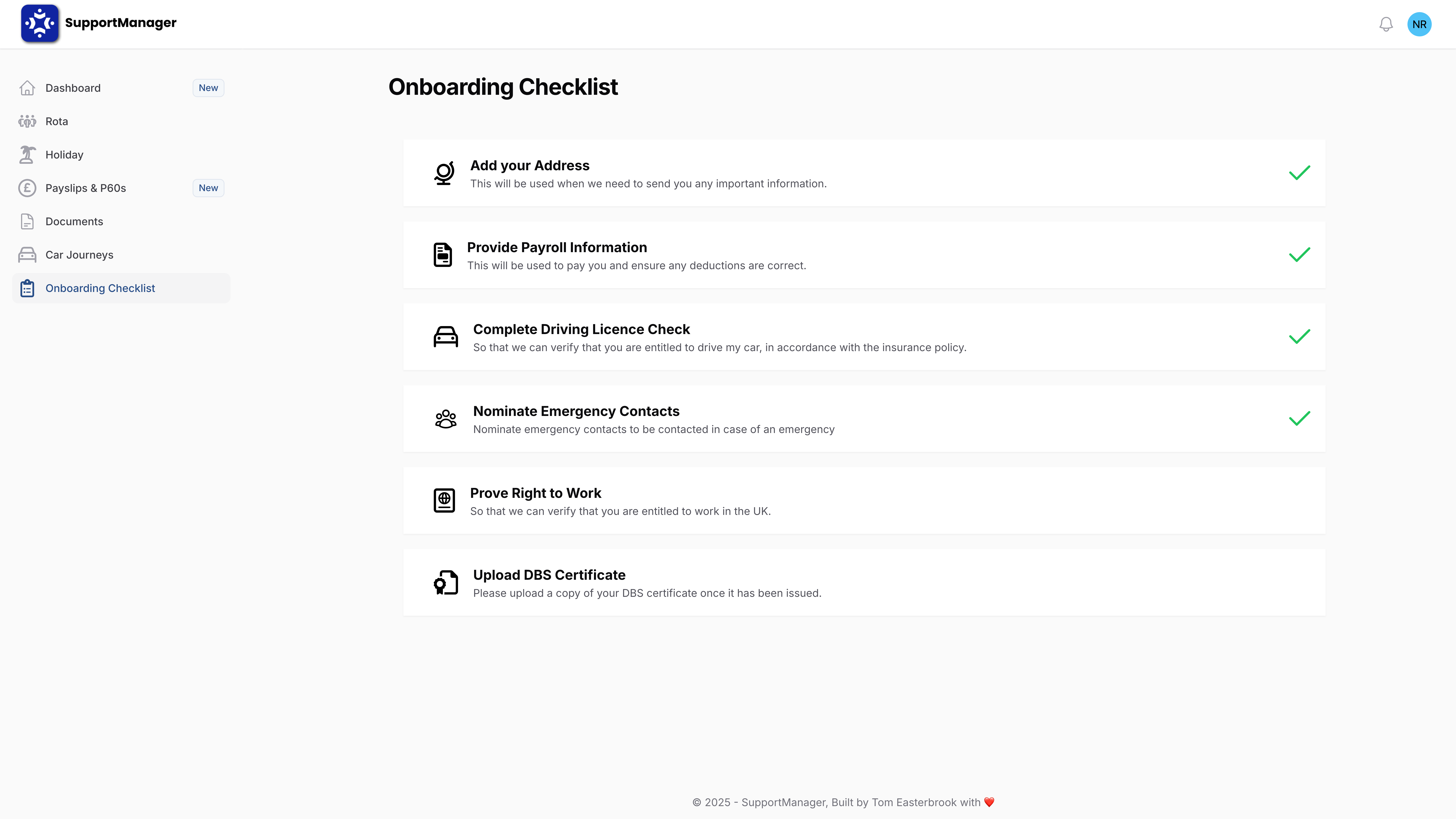1456x819 pixels.
Task: Click the car icon for Driving Licence Check
Action: point(446,337)
